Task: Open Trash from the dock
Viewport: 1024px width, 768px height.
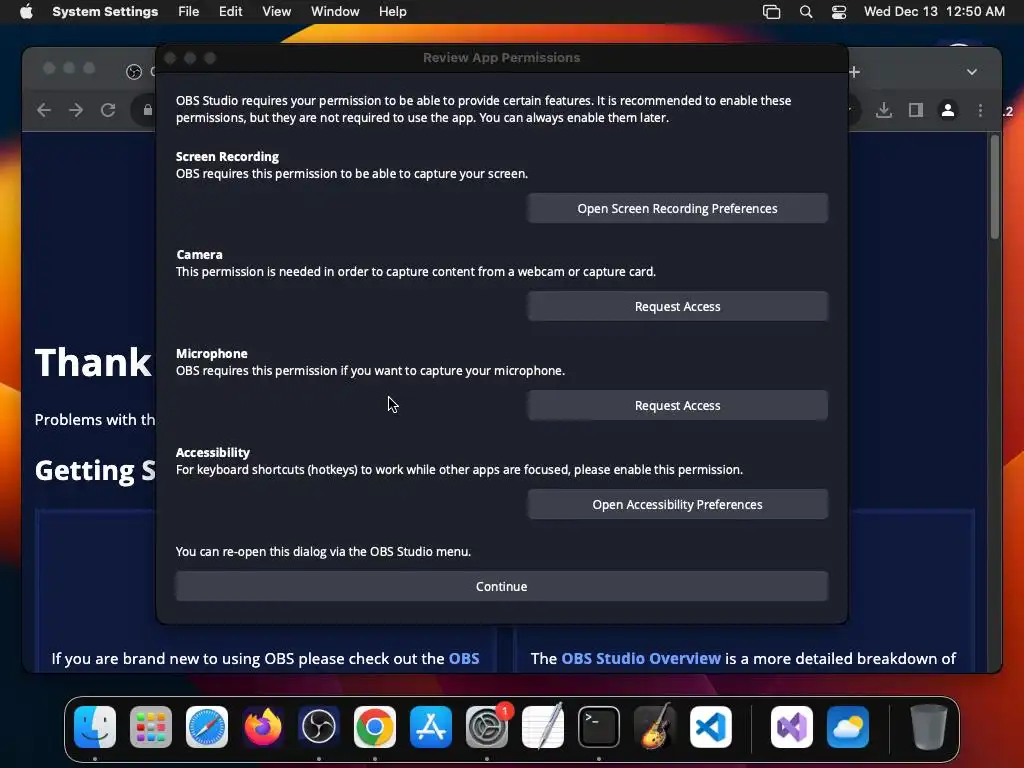Action: pyautogui.click(x=928, y=727)
